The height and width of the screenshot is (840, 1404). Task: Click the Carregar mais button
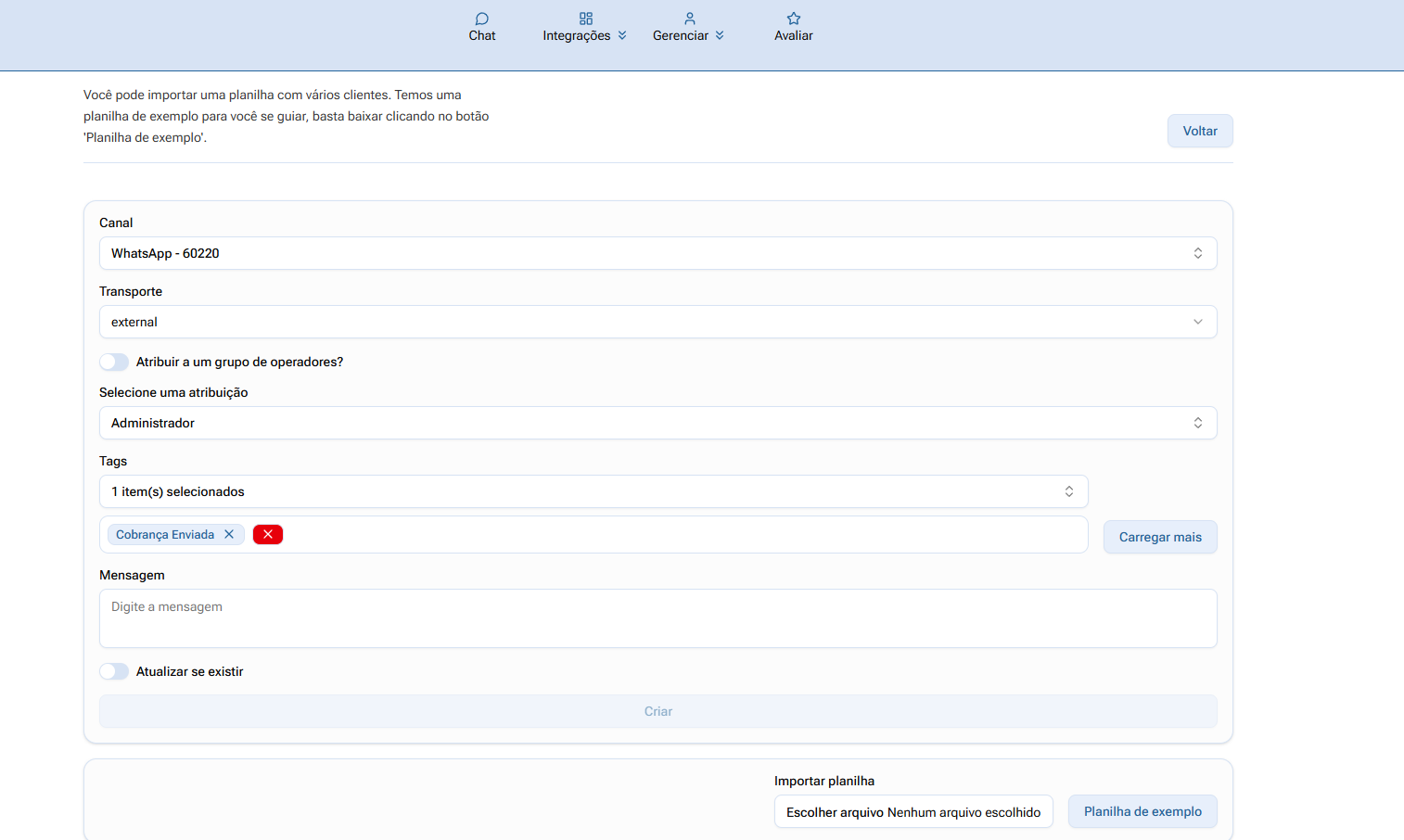tap(1159, 537)
